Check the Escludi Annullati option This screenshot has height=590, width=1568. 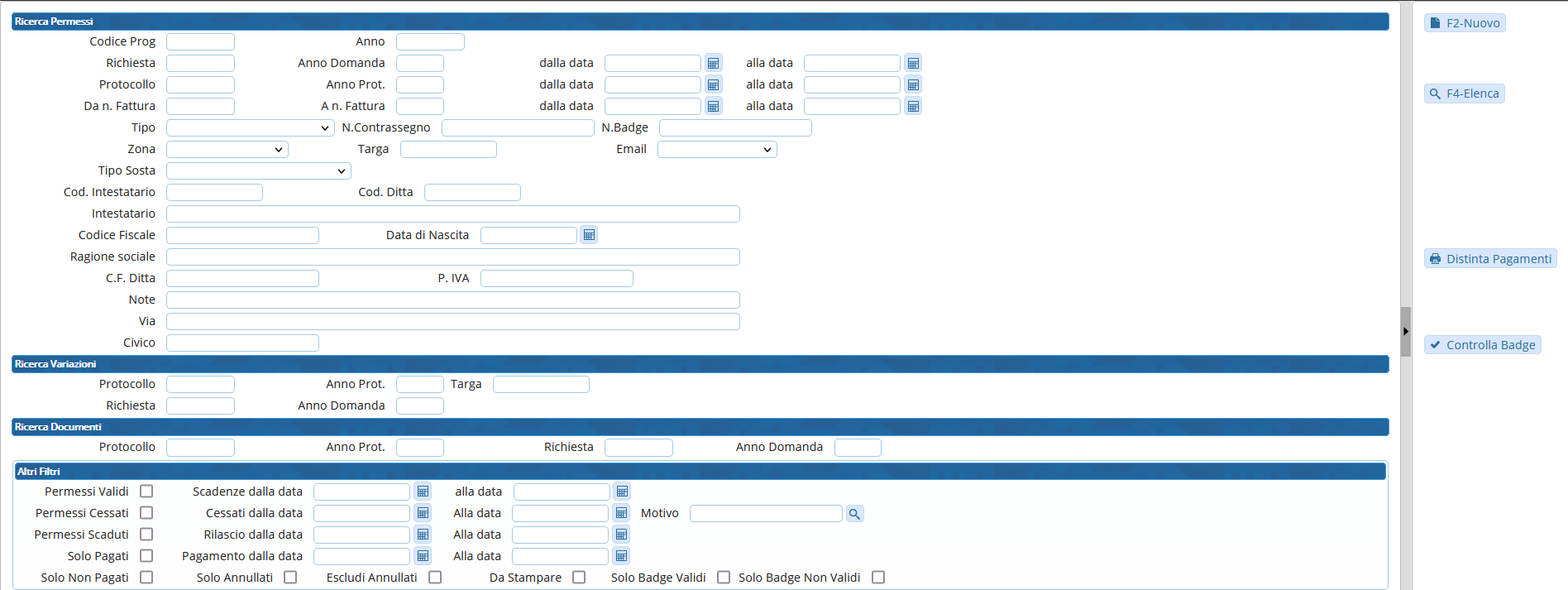[435, 578]
